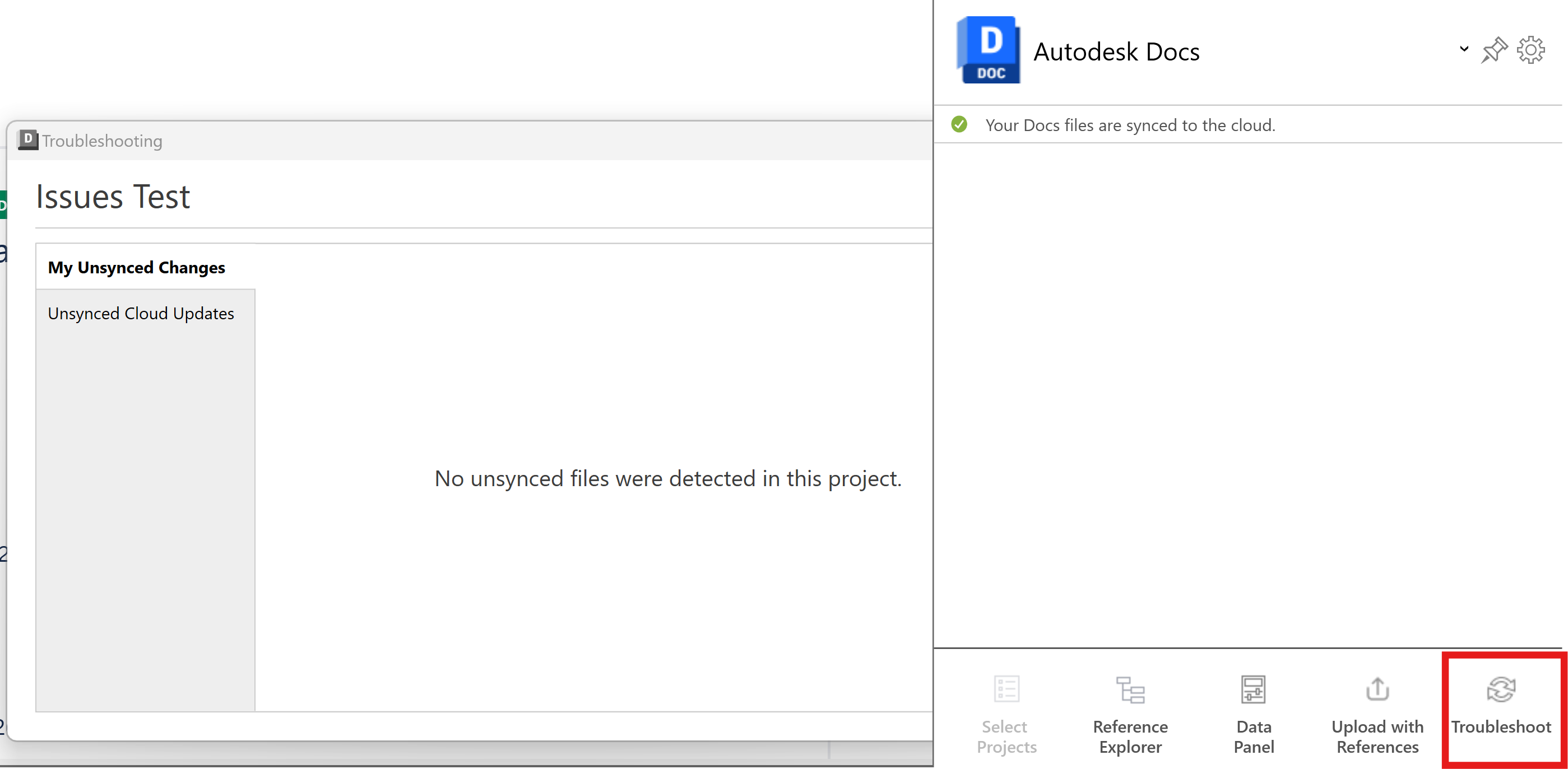This screenshot has width=1568, height=769.
Task: Click the Troubleshooting window title icon
Action: pos(28,140)
